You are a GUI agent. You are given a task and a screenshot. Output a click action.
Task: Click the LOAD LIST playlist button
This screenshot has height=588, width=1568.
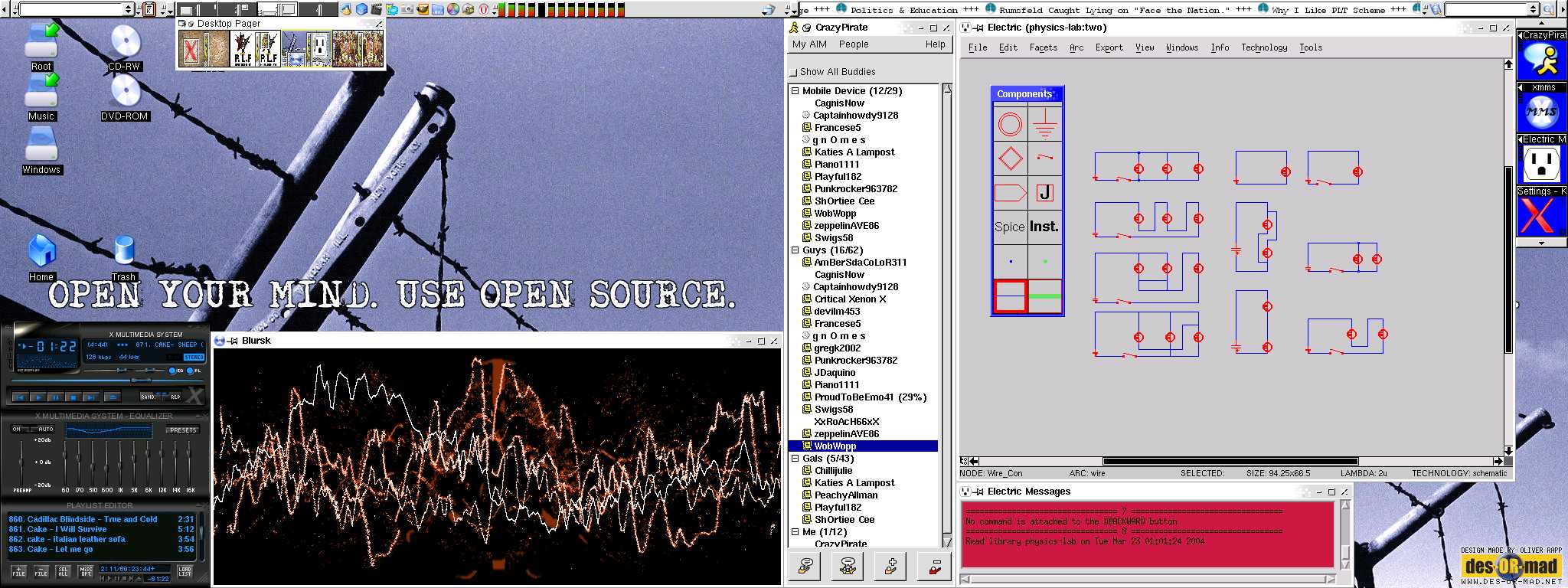(x=185, y=571)
